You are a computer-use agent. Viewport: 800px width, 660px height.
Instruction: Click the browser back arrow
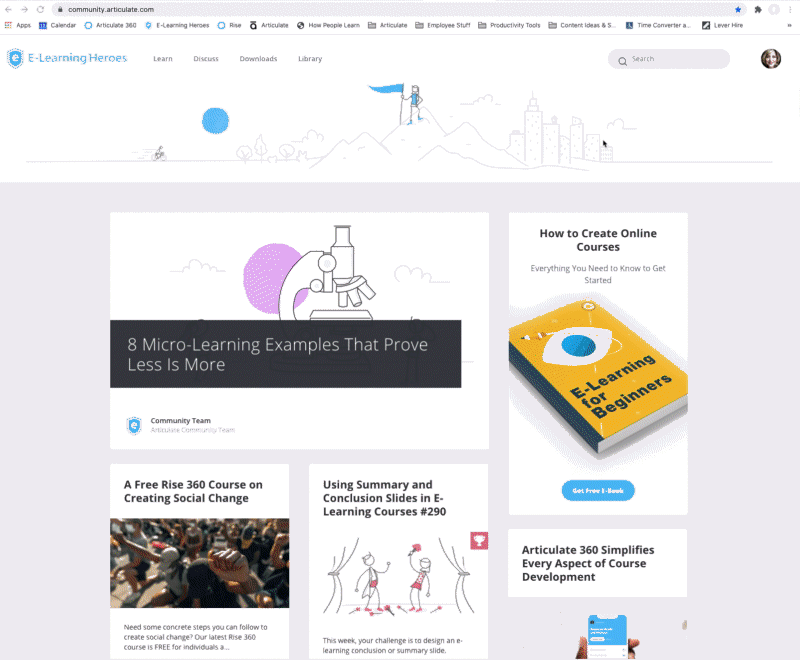point(8,9)
